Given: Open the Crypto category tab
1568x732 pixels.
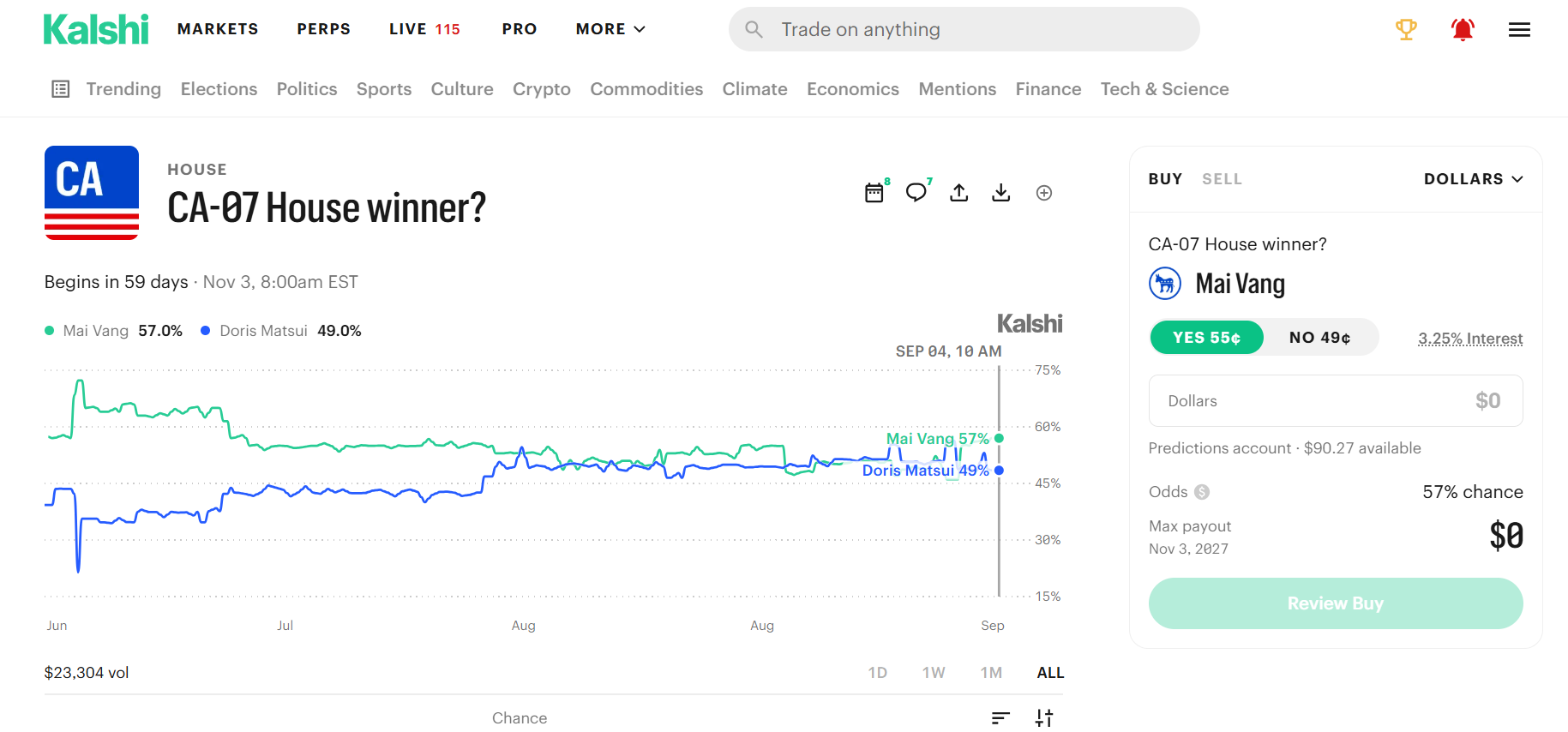Looking at the screenshot, I should 542,89.
